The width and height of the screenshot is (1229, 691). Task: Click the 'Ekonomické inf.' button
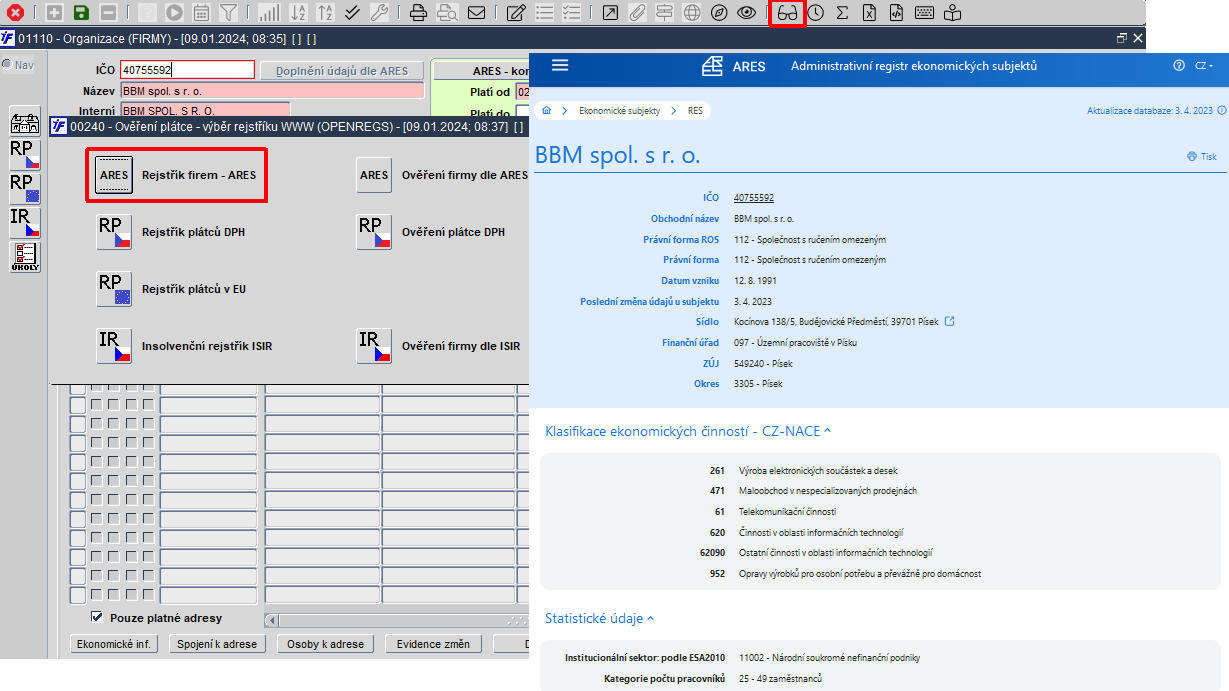114,644
